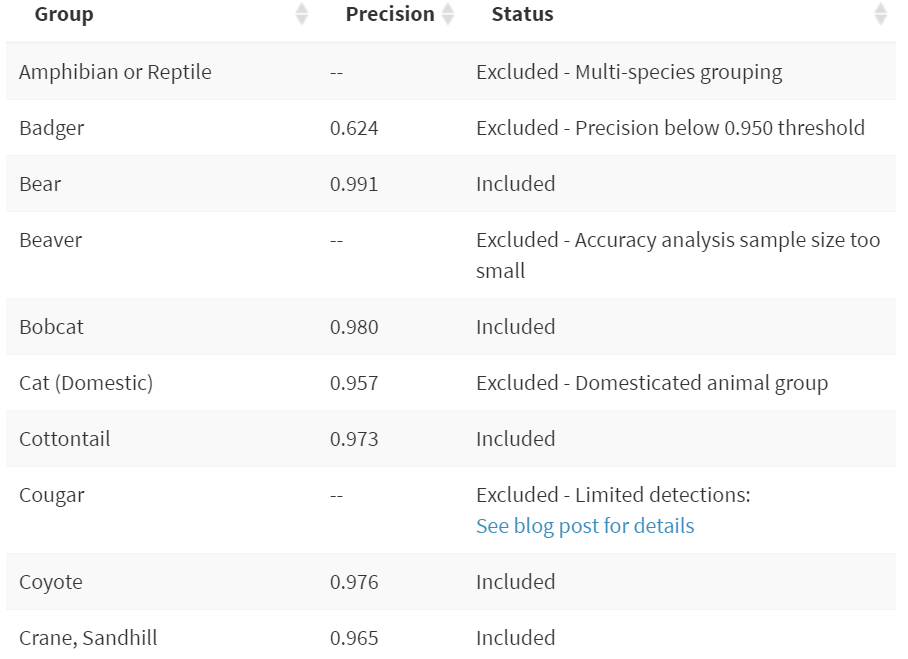Click the Cougar group name
This screenshot has height=659, width=908.
click(x=52, y=495)
